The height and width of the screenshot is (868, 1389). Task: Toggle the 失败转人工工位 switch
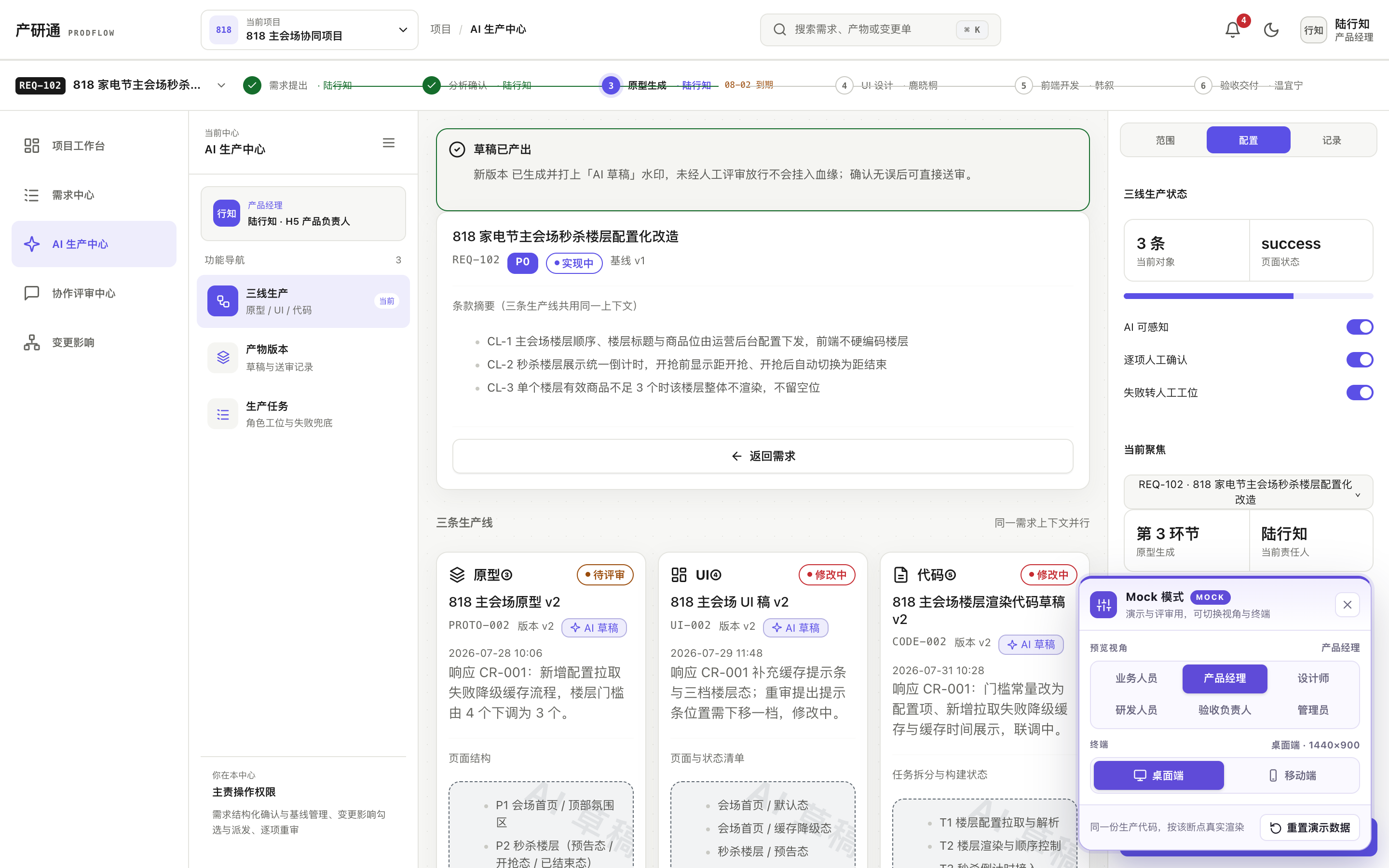[1359, 392]
